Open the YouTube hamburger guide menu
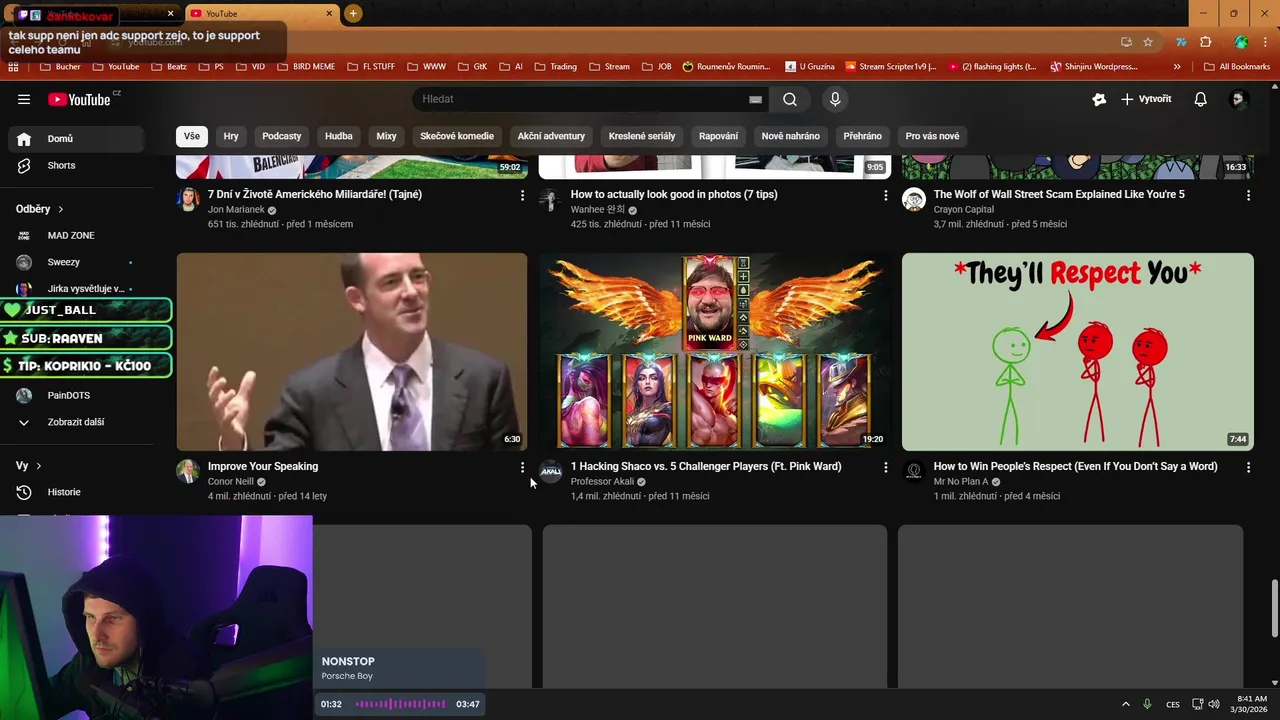This screenshot has height=720, width=1280. pos(24,99)
